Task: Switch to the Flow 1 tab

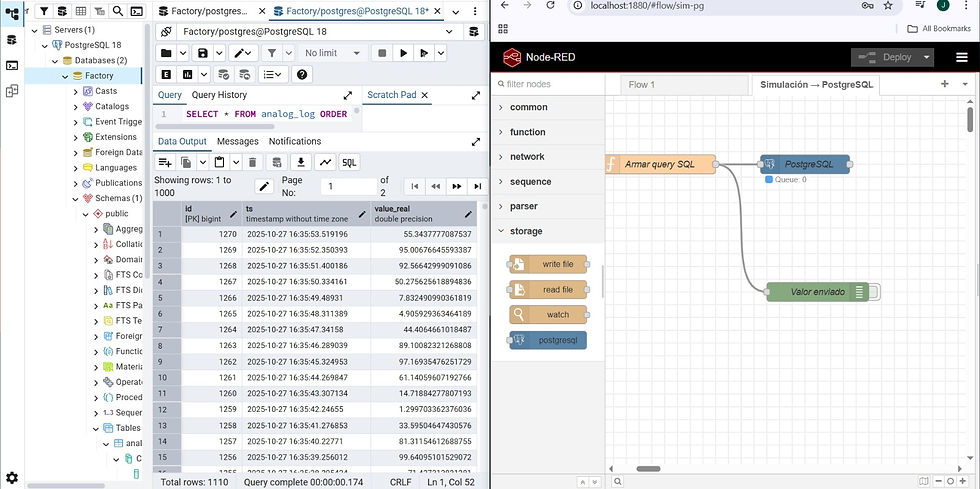Action: click(684, 84)
